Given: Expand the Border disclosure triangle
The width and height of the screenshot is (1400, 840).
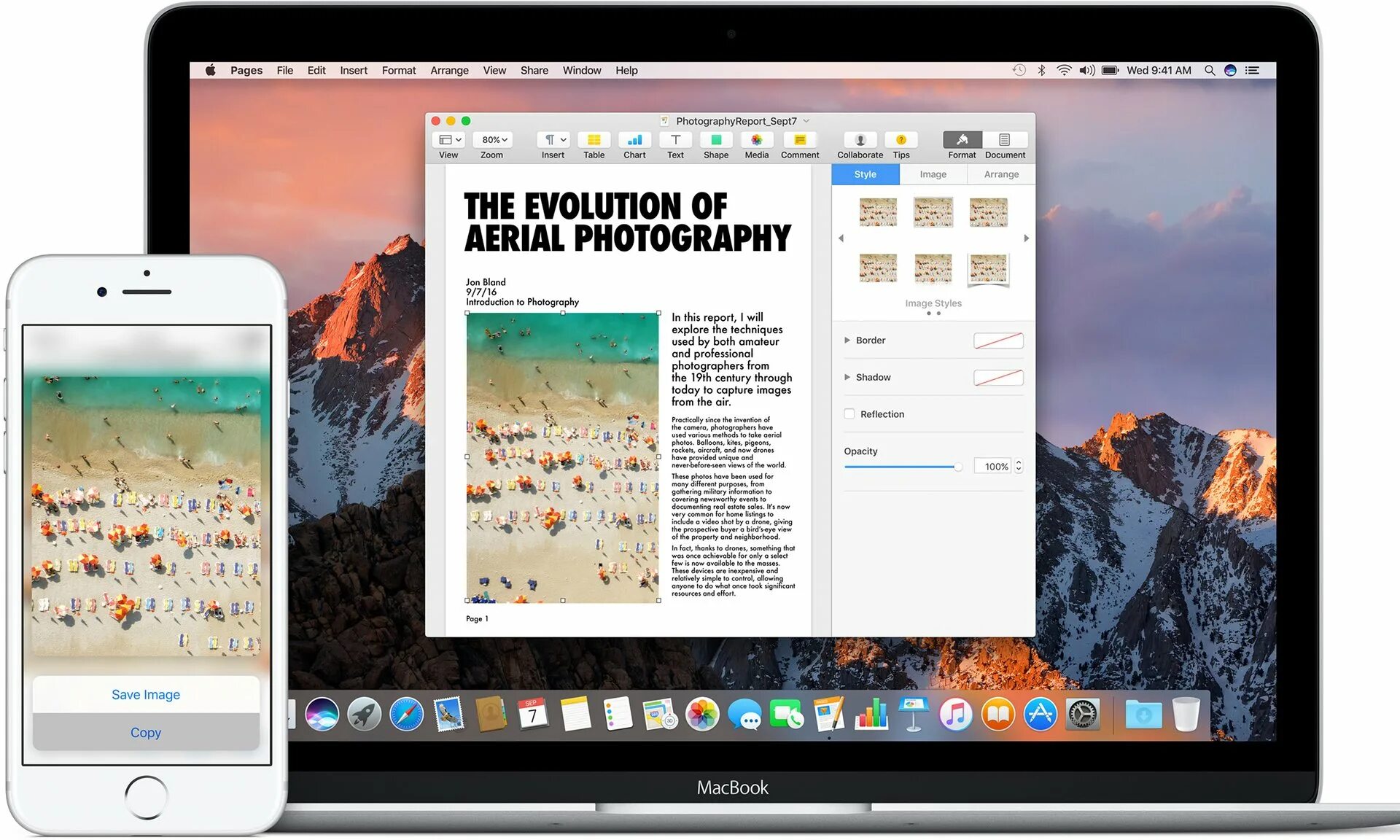Looking at the screenshot, I should coord(847,341).
